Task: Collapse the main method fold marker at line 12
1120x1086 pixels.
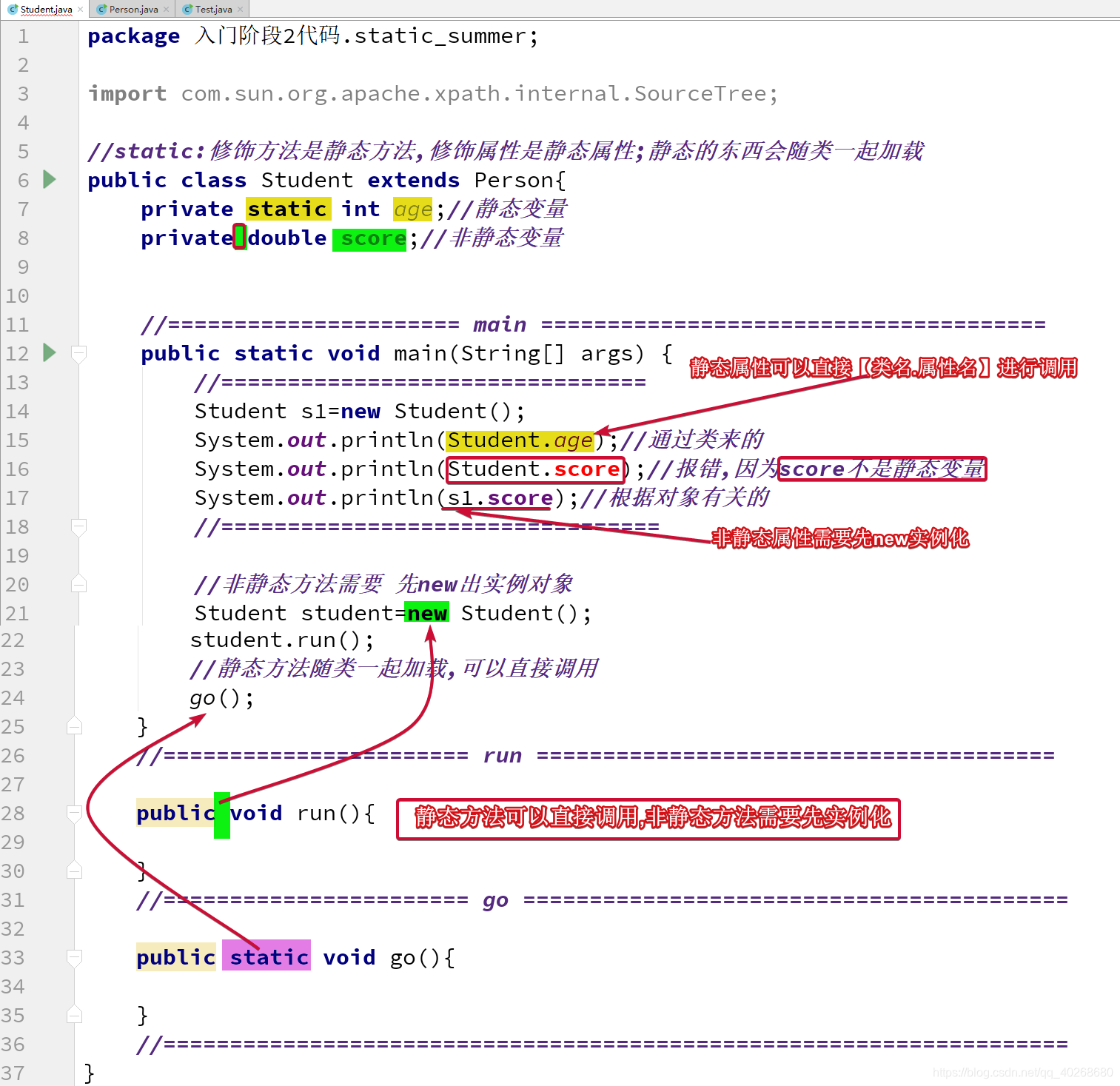Action: pos(79,354)
